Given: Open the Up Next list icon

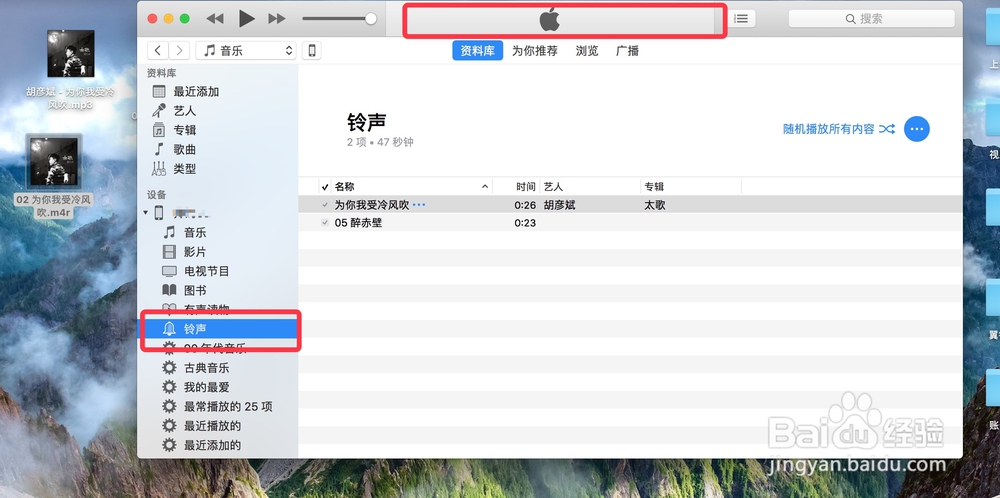Looking at the screenshot, I should click(741, 18).
